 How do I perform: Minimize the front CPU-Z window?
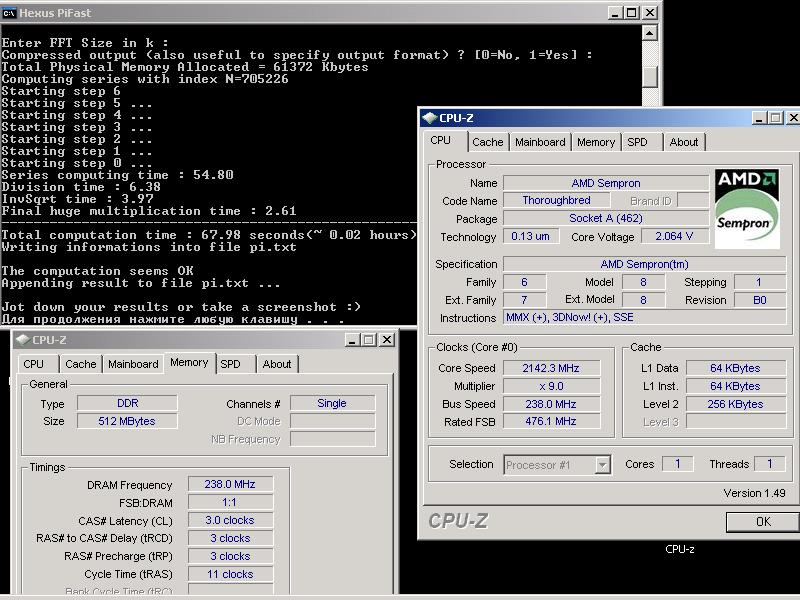[x=759, y=118]
